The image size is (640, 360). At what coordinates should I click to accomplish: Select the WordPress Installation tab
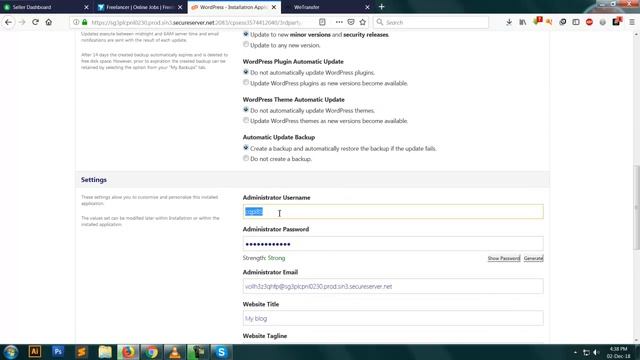[233, 7]
